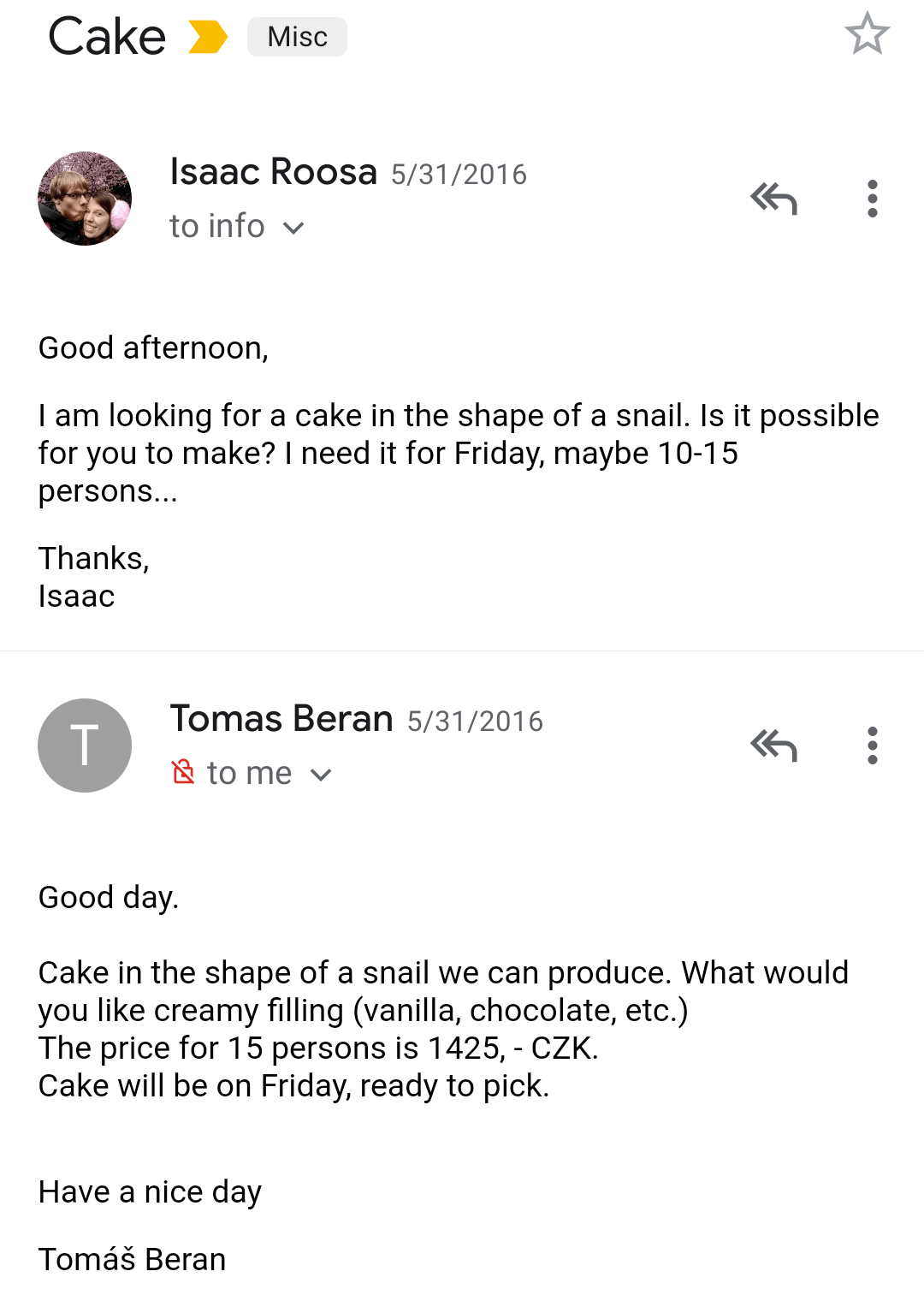Screen dimensions: 924x1295
Task: Tap the 'to info' recipient text
Action: (x=217, y=226)
